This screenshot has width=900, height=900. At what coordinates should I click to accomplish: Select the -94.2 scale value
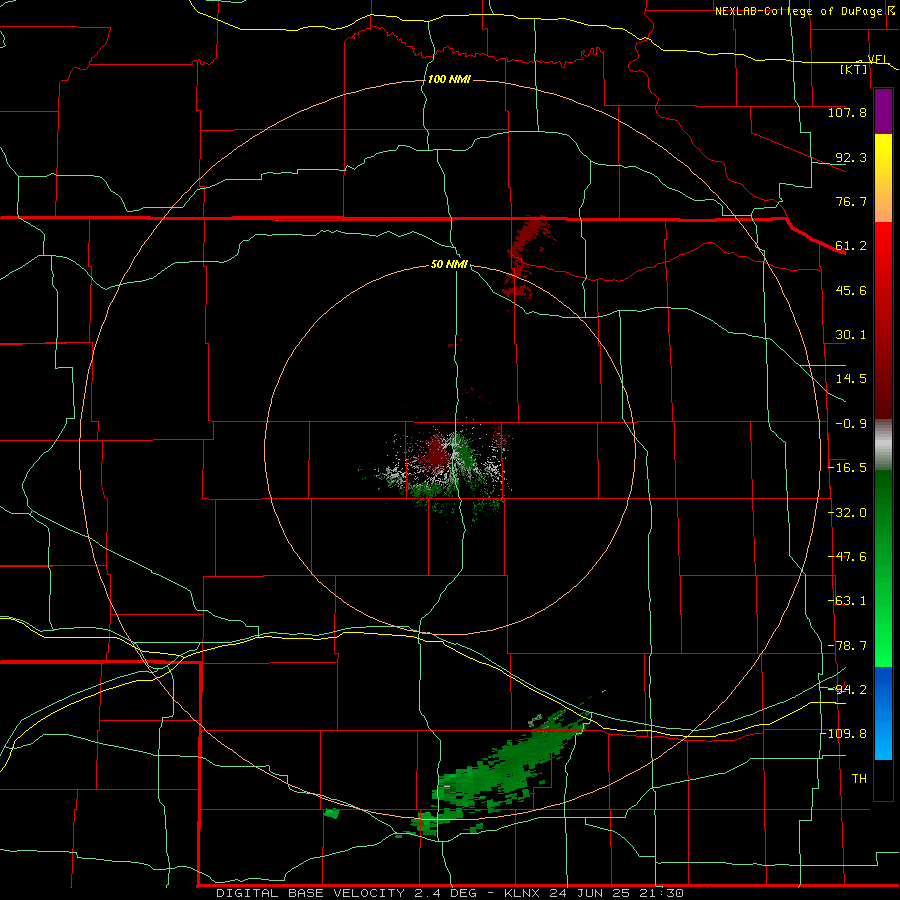[x=847, y=689]
